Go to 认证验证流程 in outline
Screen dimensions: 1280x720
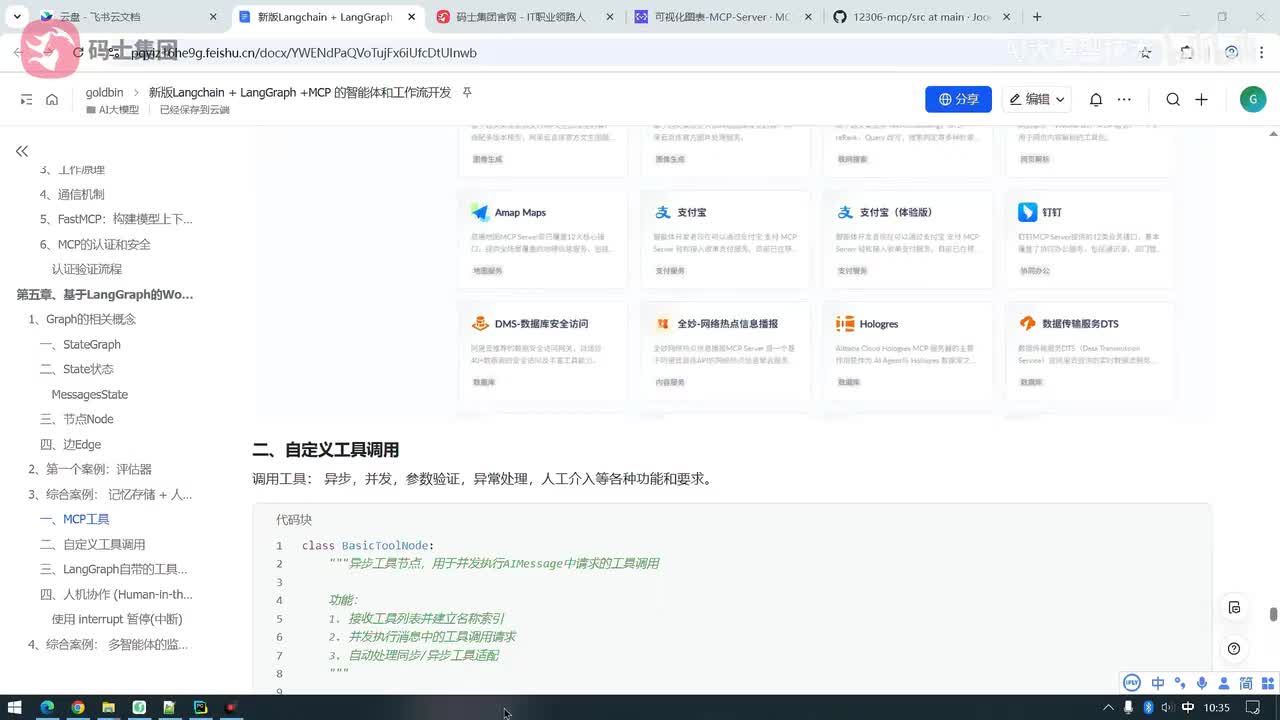(x=87, y=269)
